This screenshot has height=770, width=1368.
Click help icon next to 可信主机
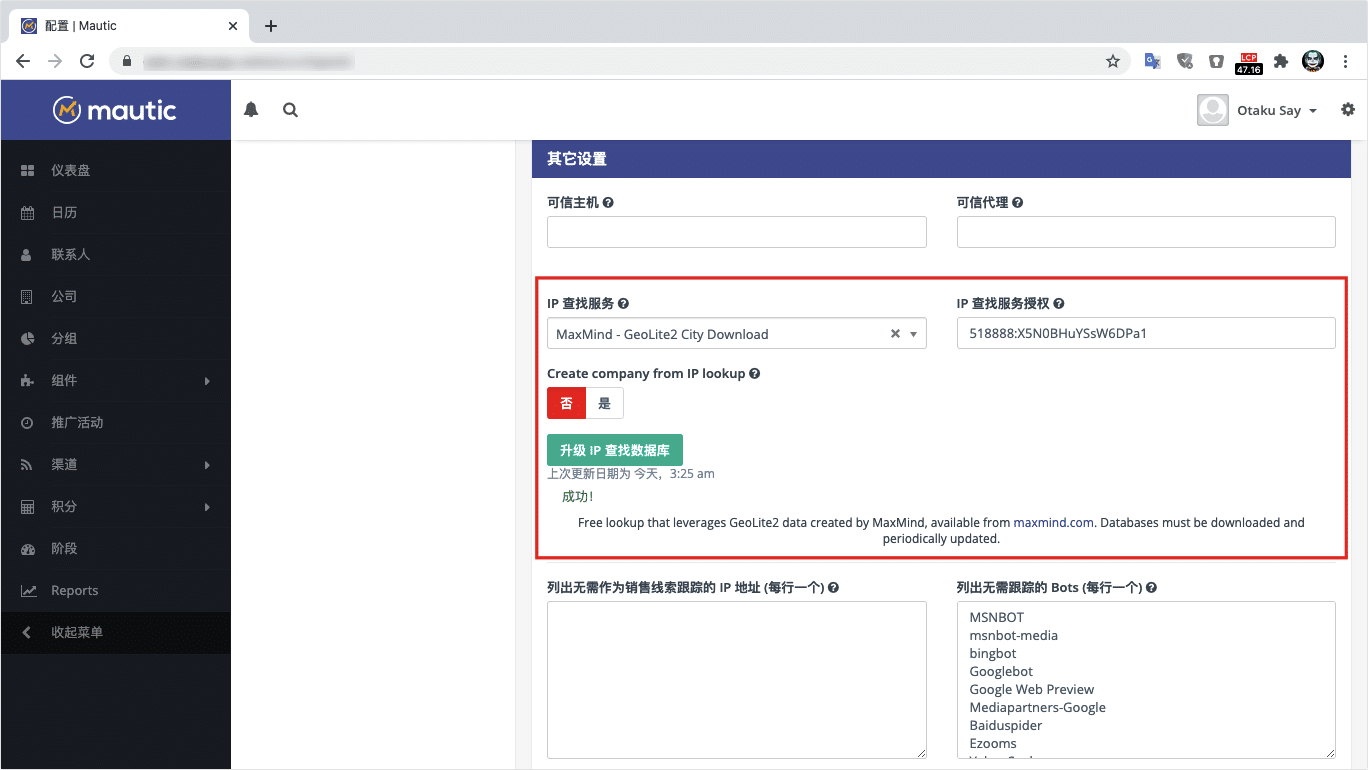coord(608,202)
